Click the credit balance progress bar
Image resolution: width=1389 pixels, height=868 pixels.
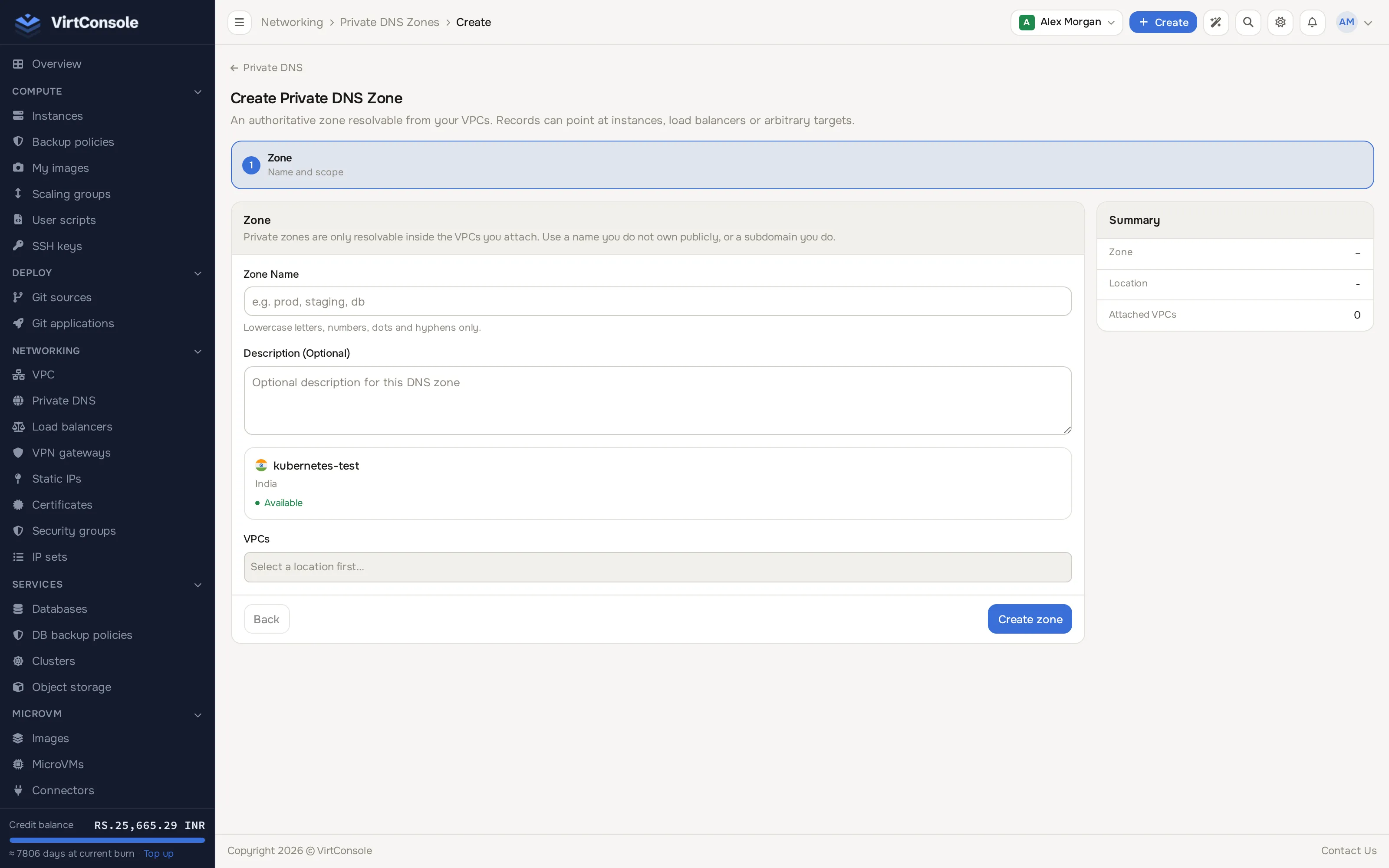107,840
